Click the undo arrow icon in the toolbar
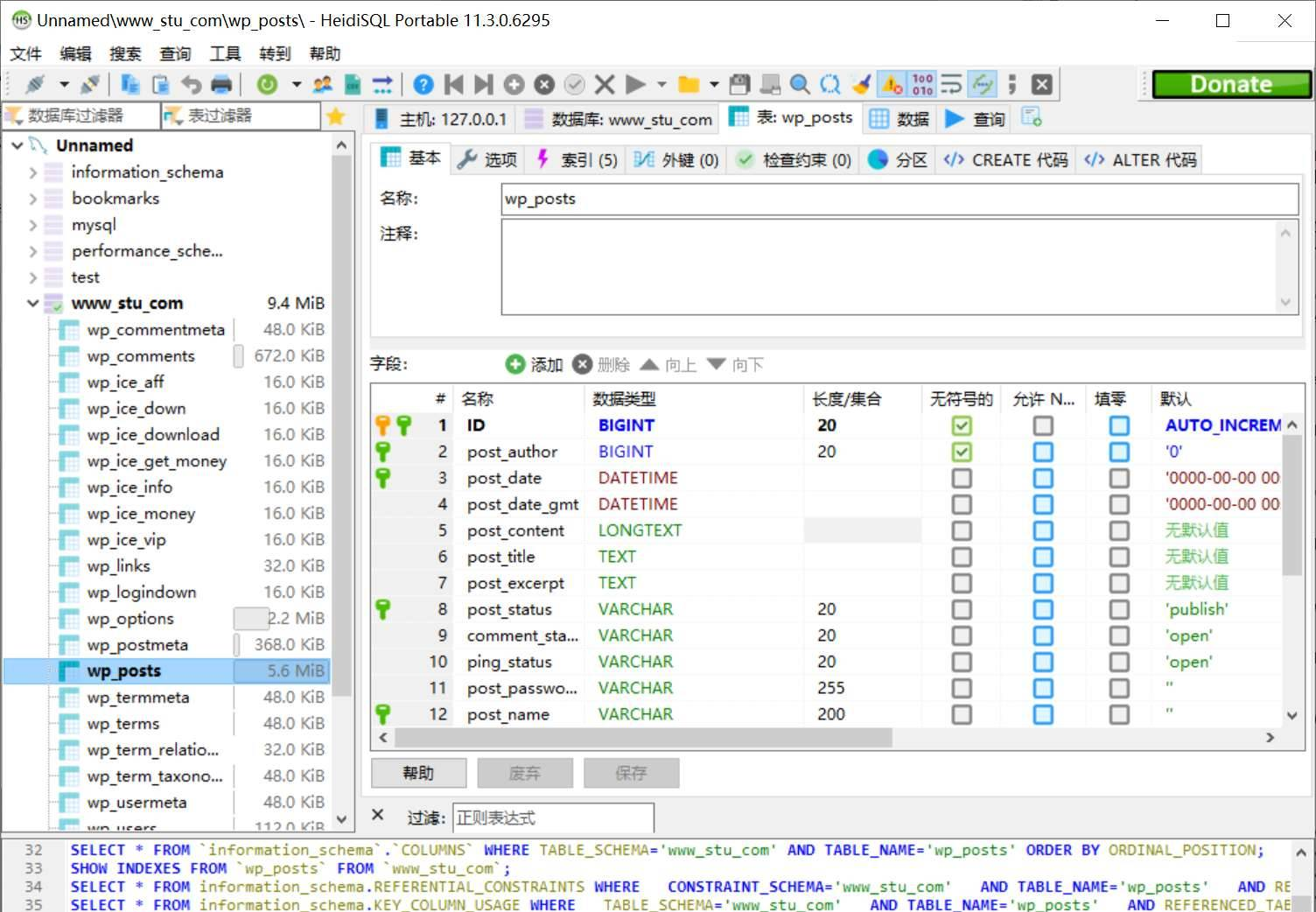The height and width of the screenshot is (912, 1316). (x=191, y=84)
